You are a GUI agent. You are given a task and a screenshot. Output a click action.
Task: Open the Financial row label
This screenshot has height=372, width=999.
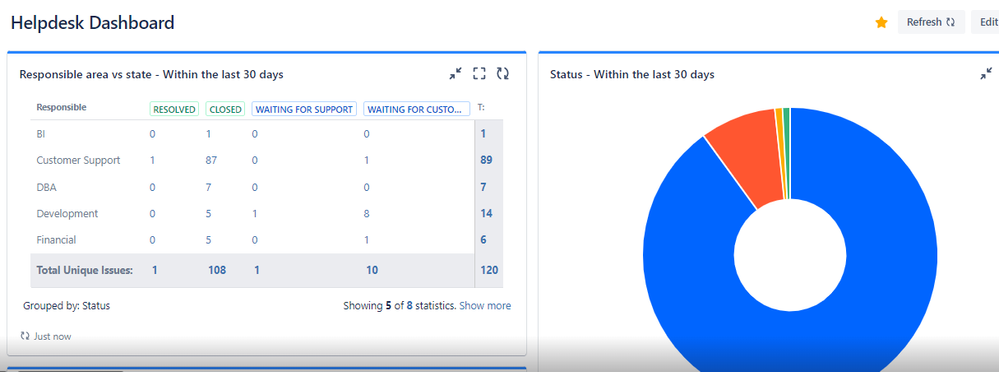pyautogui.click(x=56, y=240)
